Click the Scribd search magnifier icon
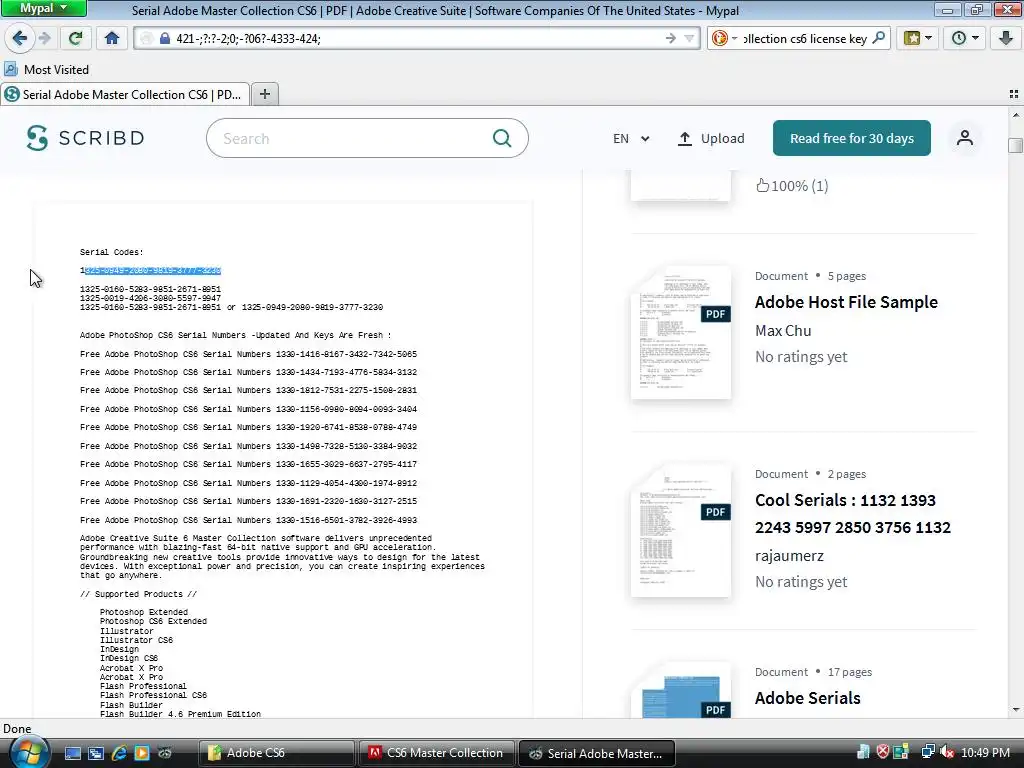The image size is (1024, 768). point(502,138)
